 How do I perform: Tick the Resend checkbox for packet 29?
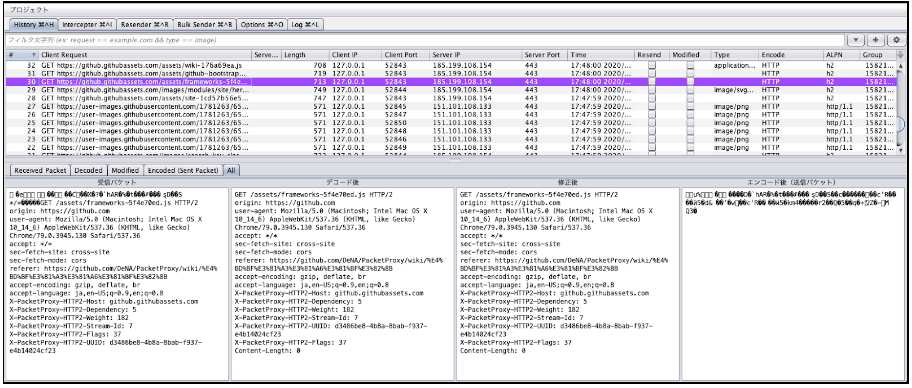pyautogui.click(x=652, y=90)
